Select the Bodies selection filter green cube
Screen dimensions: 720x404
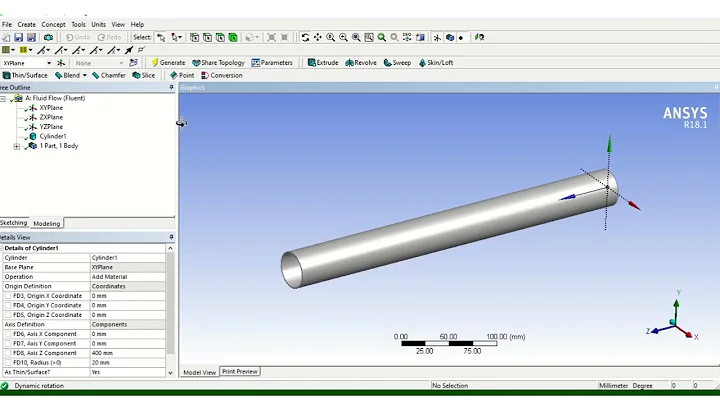point(233,37)
